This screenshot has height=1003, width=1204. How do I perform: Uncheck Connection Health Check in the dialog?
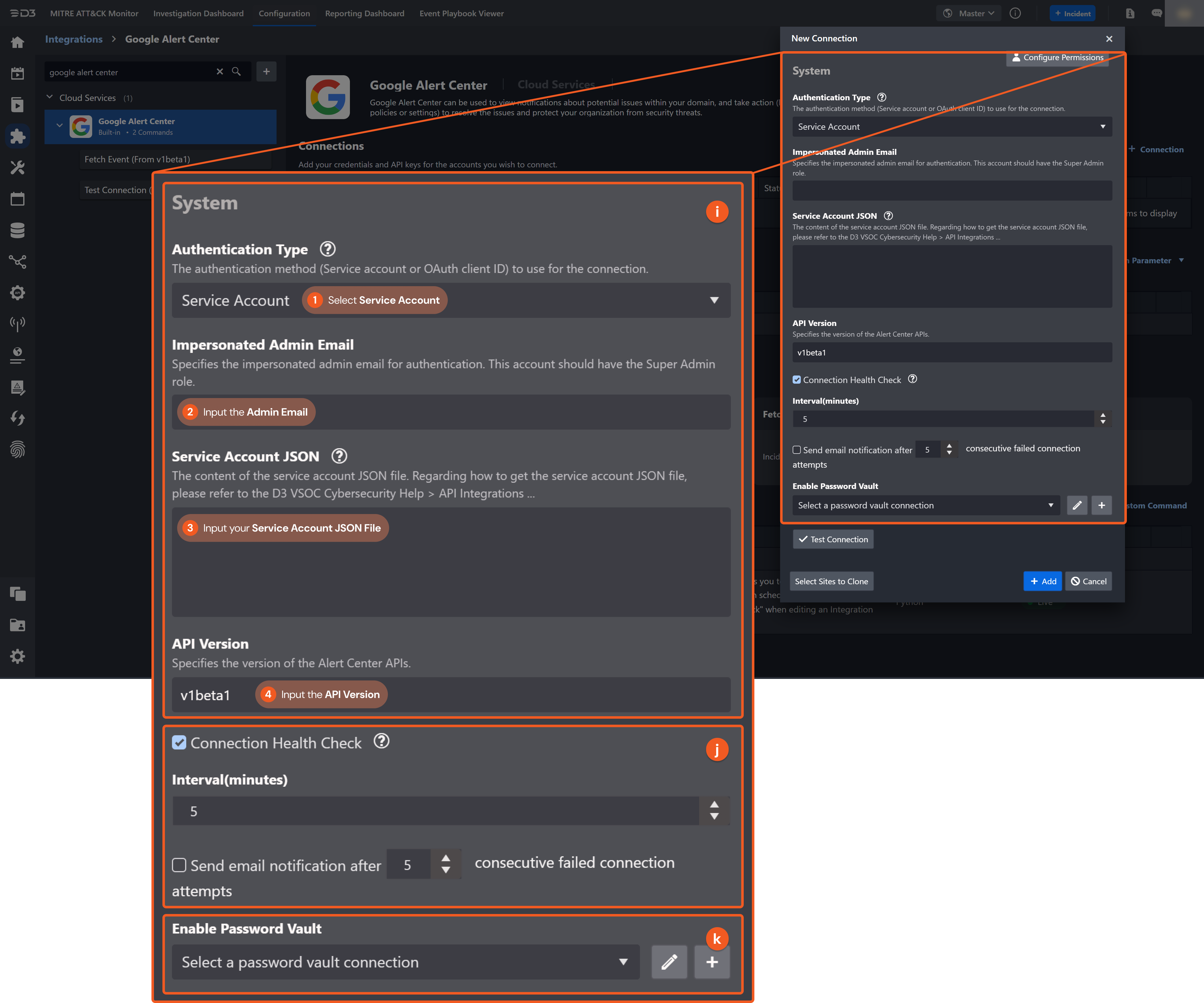[797, 380]
